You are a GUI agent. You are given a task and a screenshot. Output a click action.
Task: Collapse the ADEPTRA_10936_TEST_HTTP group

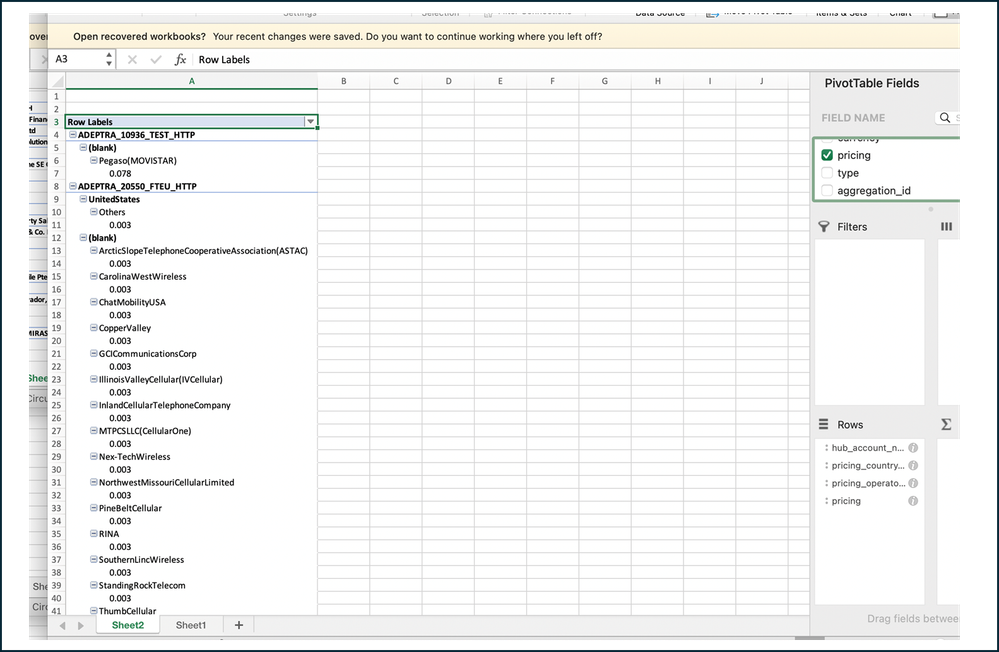pyautogui.click(x=73, y=134)
